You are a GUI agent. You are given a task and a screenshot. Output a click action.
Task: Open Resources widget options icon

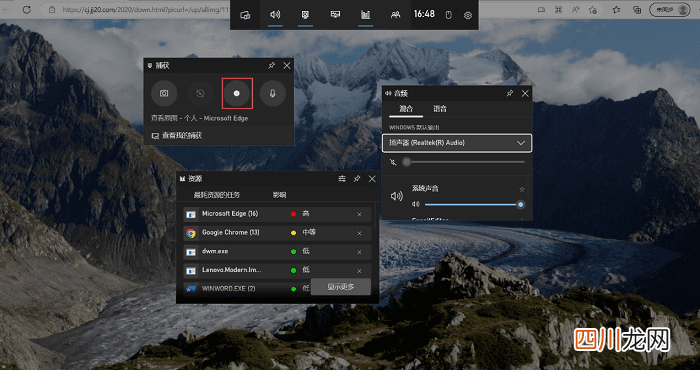click(342, 179)
